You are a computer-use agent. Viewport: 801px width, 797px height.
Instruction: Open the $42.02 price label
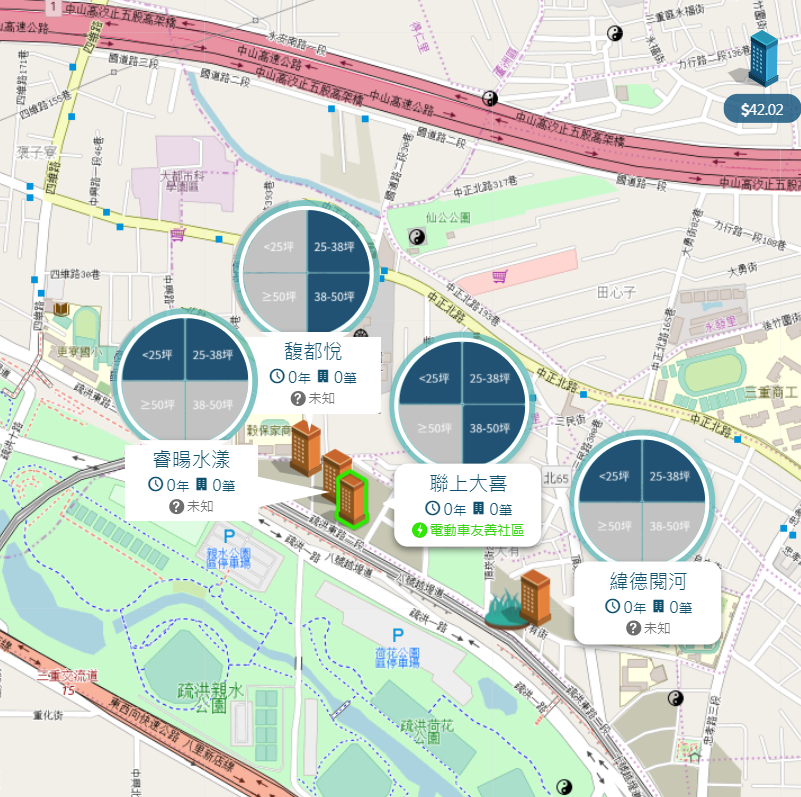tap(762, 109)
